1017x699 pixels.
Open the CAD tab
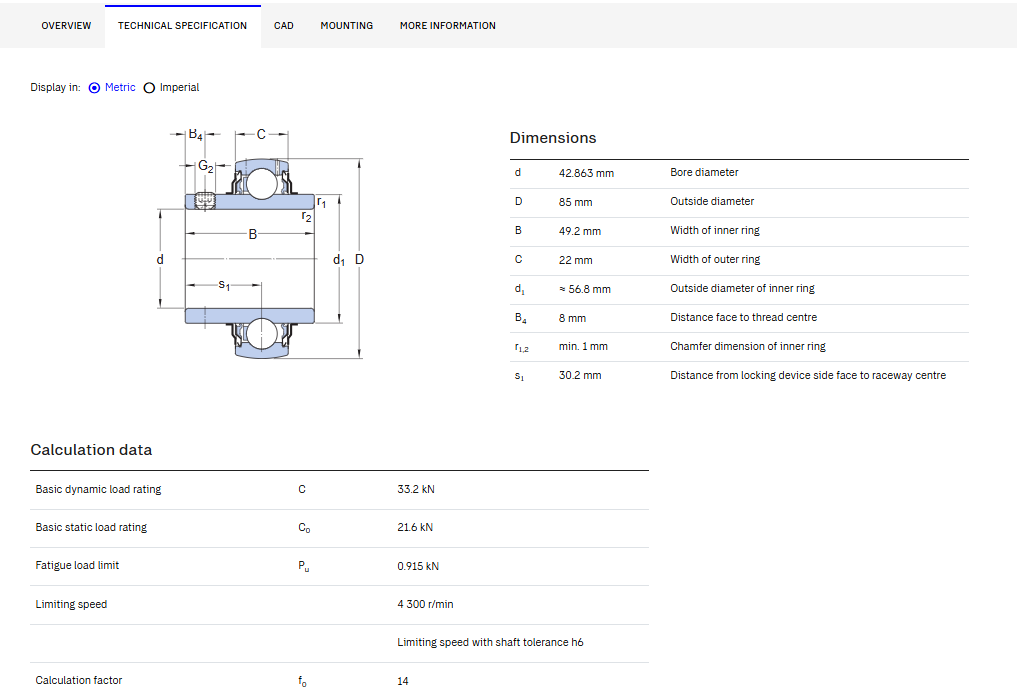click(x=283, y=26)
